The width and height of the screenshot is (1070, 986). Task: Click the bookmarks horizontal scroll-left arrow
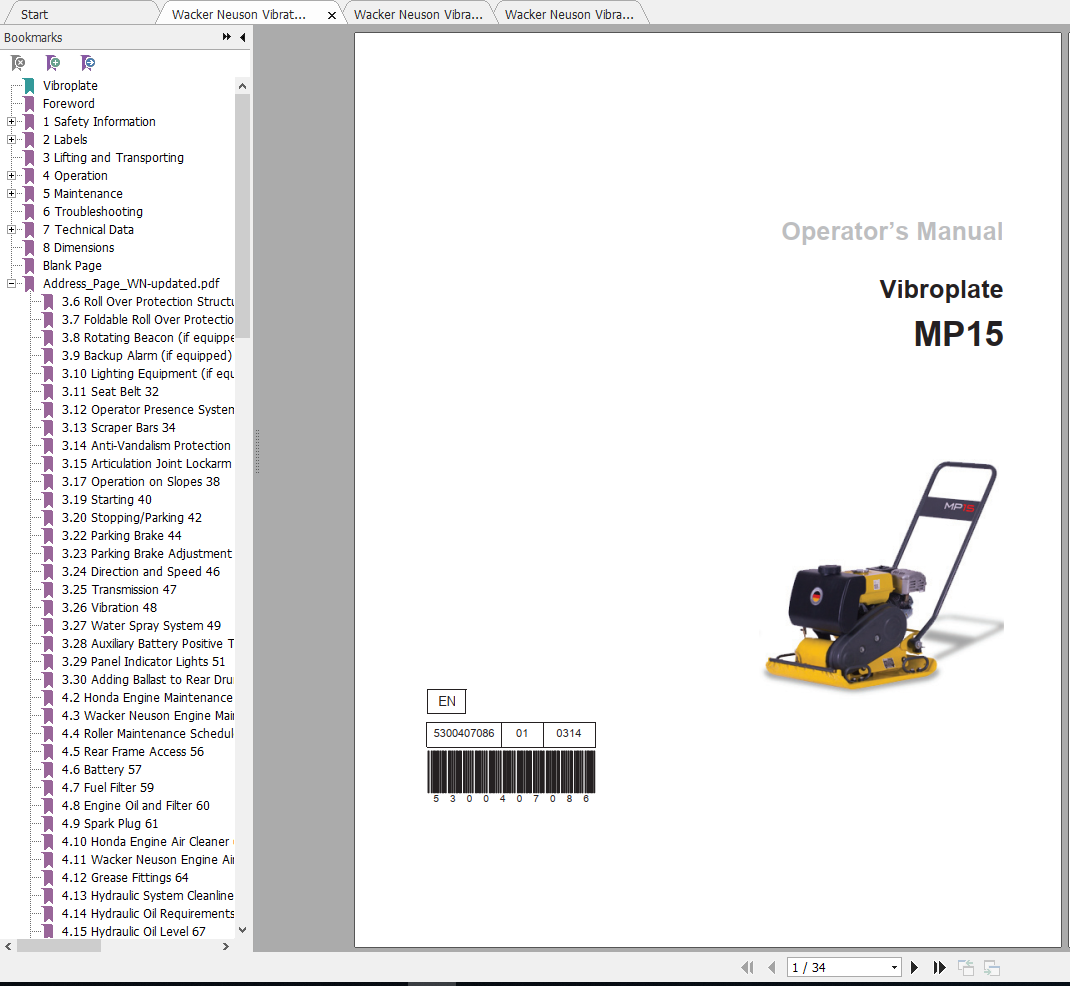pos(8,946)
